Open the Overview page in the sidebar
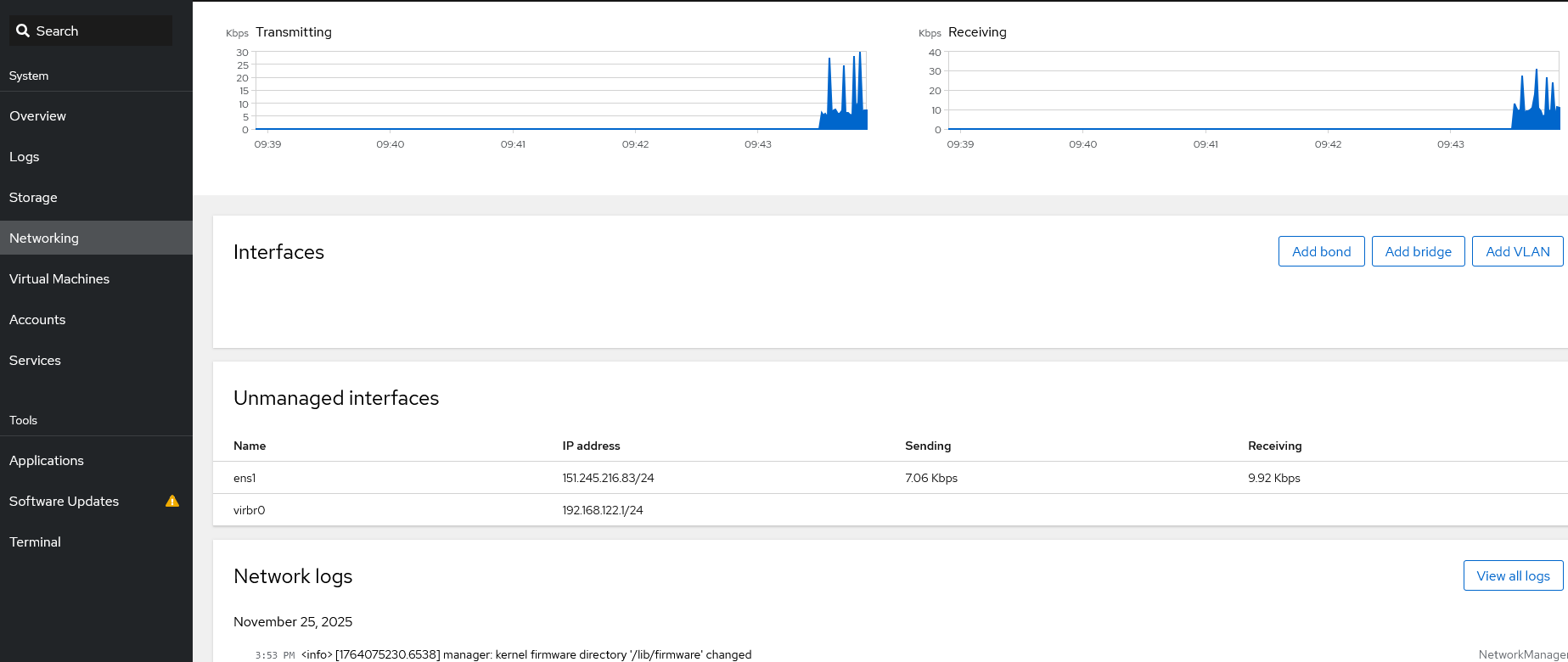 [37, 116]
